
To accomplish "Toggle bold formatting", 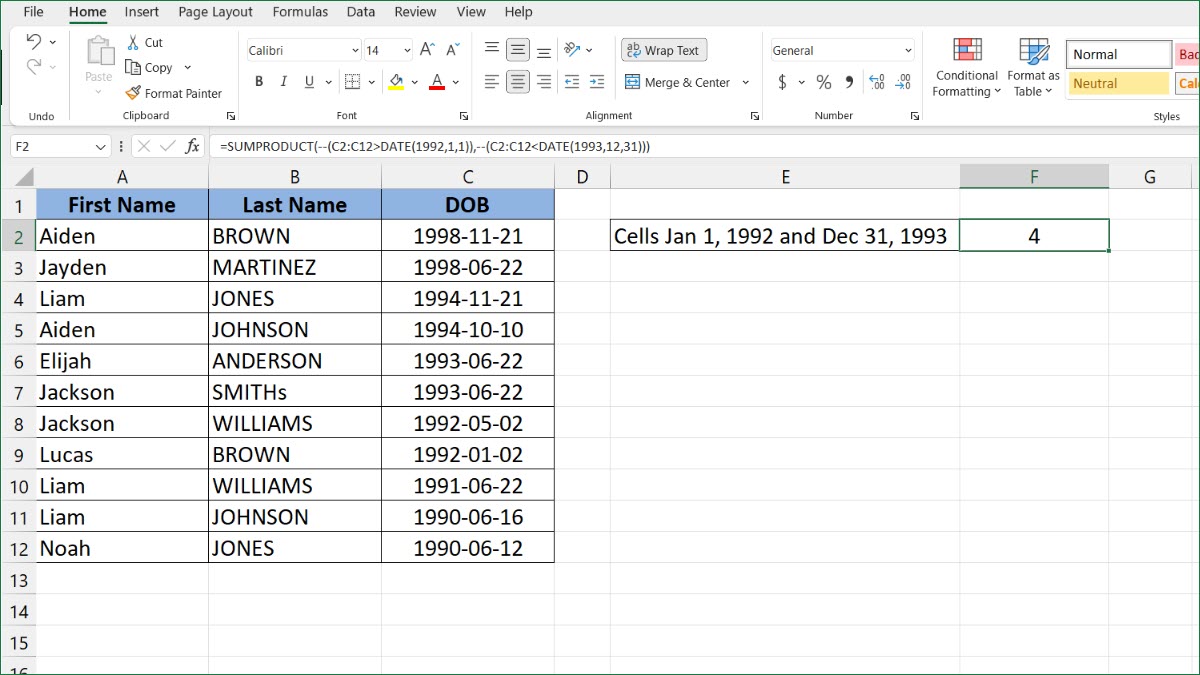I will (x=258, y=81).
